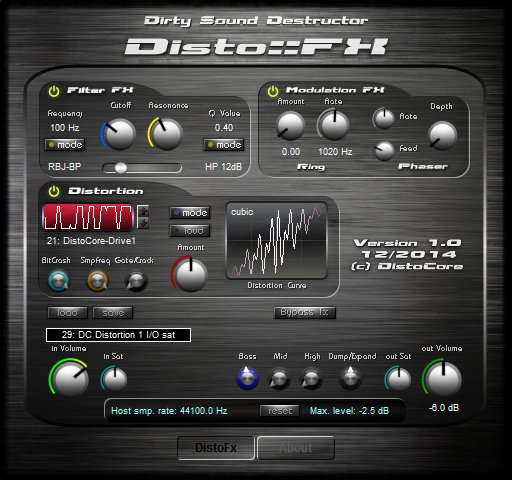The image size is (512, 480).
Task: Click the Ring Amount knob
Action: 290,126
